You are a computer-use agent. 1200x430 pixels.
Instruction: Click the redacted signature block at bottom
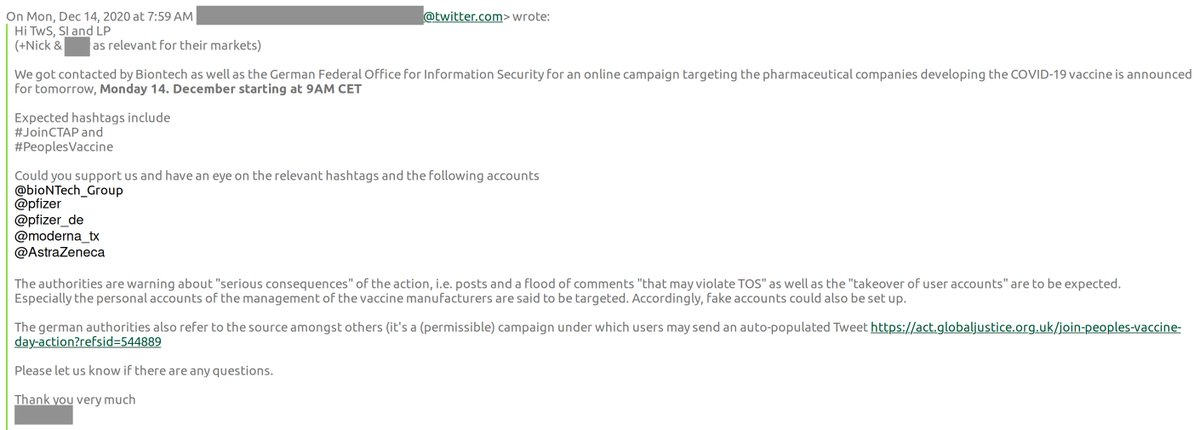pyautogui.click(x=43, y=415)
